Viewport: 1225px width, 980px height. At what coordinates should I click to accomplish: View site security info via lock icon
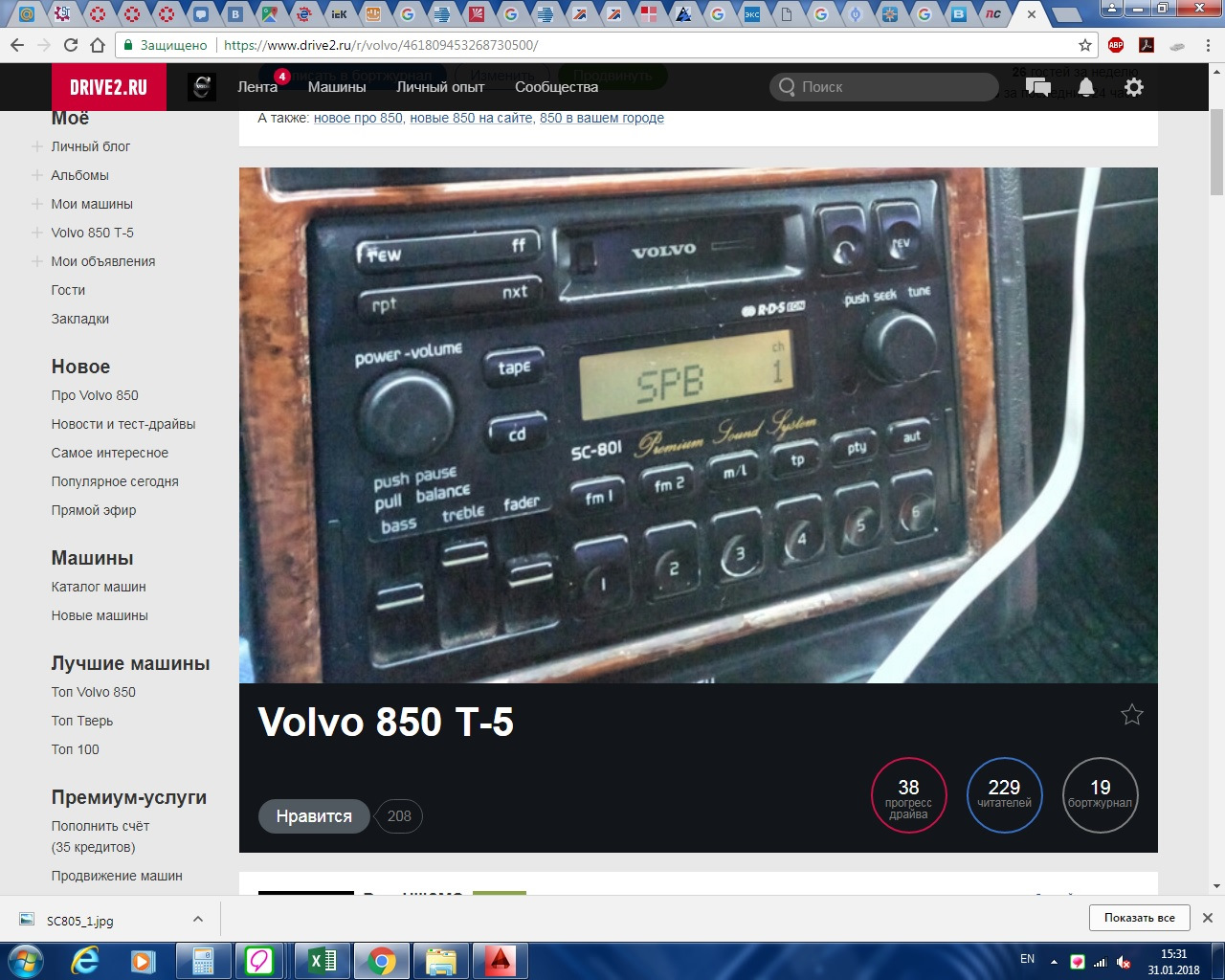pyautogui.click(x=128, y=45)
